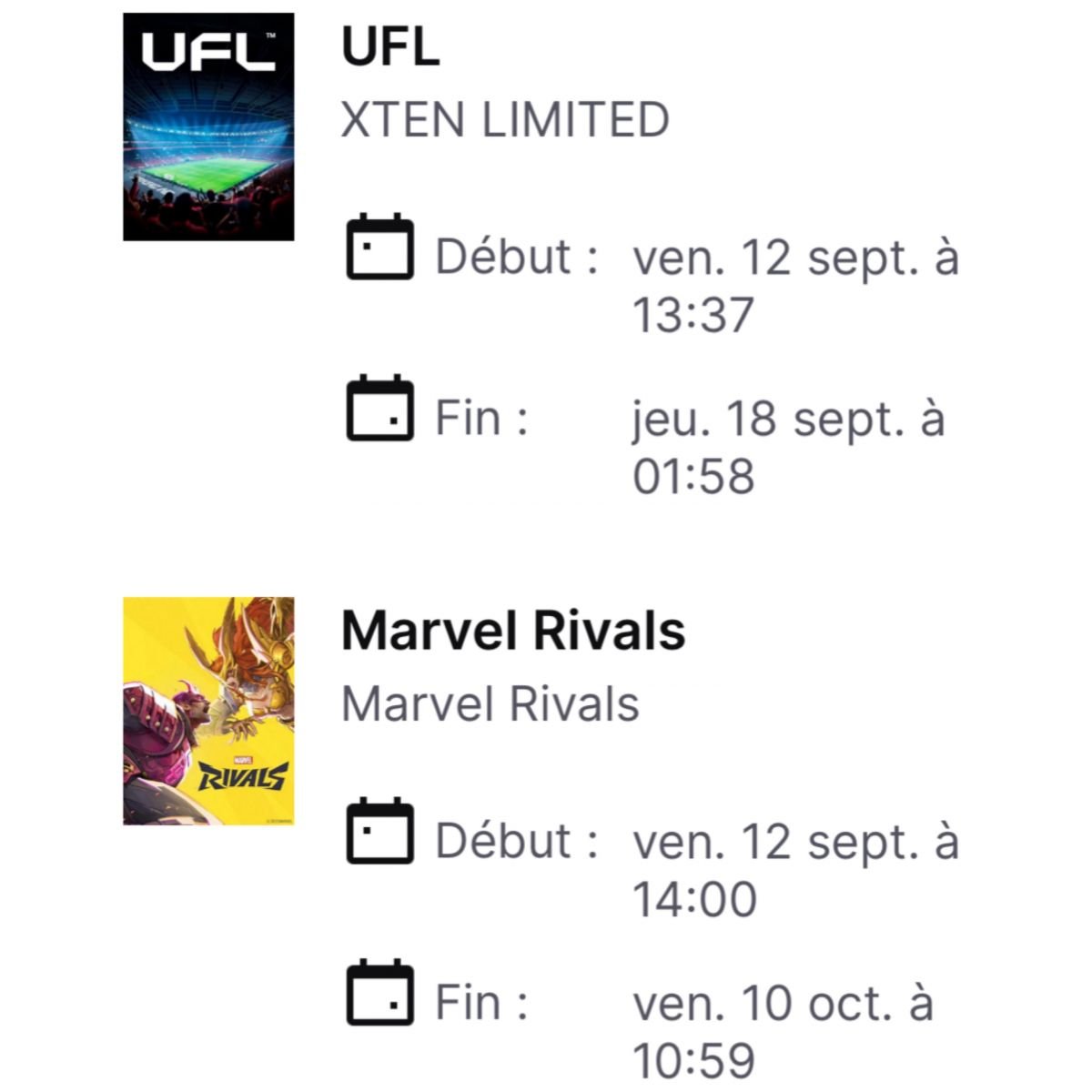Click the Marvel Rivals end calendar icon
Image resolution: width=1092 pixels, height=1092 pixels.
pos(379,993)
